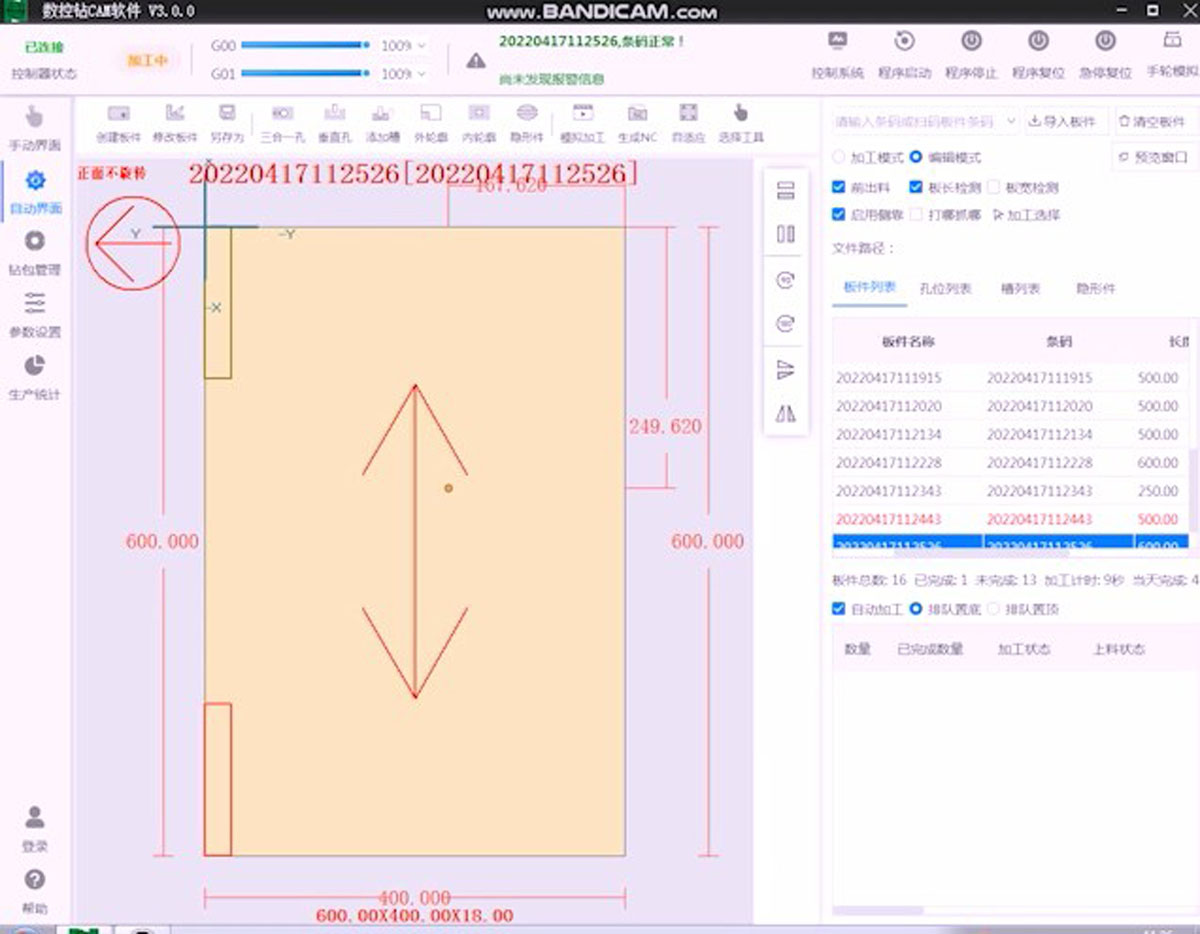Image resolution: width=1200 pixels, height=934 pixels.
Task: Open 钻包管理 in the left sidebar
Action: [x=35, y=242]
